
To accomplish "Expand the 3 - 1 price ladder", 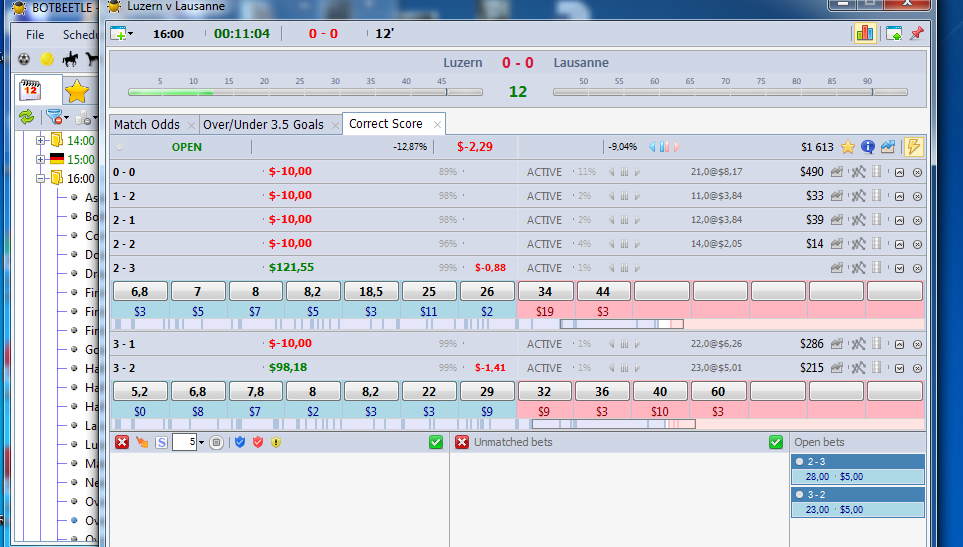I will coord(899,344).
